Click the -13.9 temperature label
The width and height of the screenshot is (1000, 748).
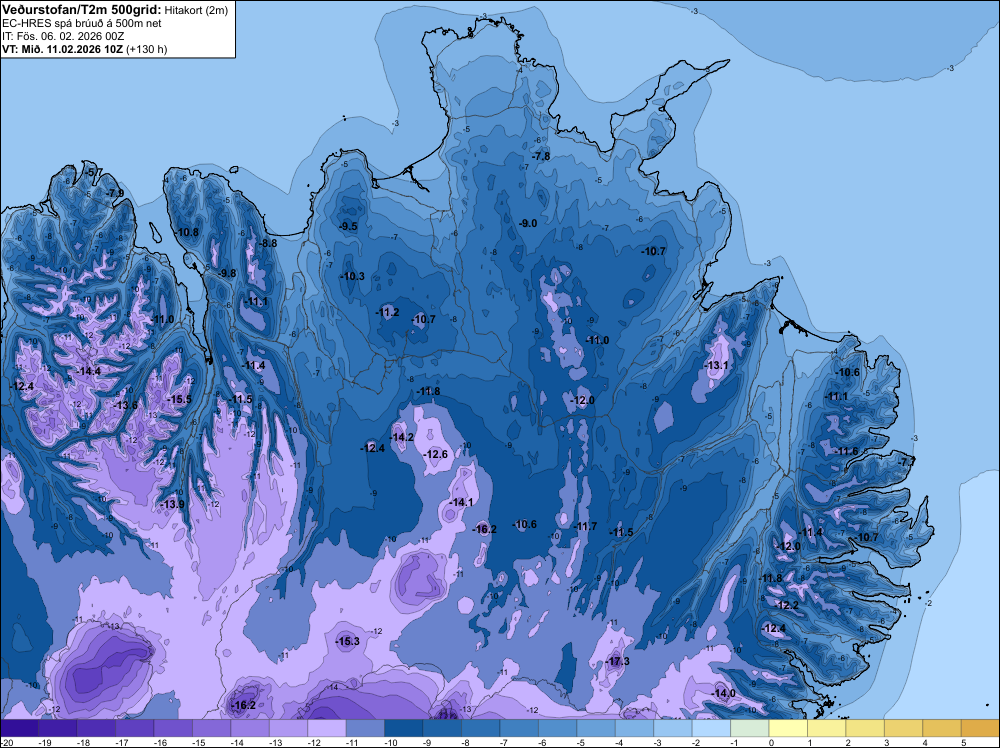click(x=173, y=504)
